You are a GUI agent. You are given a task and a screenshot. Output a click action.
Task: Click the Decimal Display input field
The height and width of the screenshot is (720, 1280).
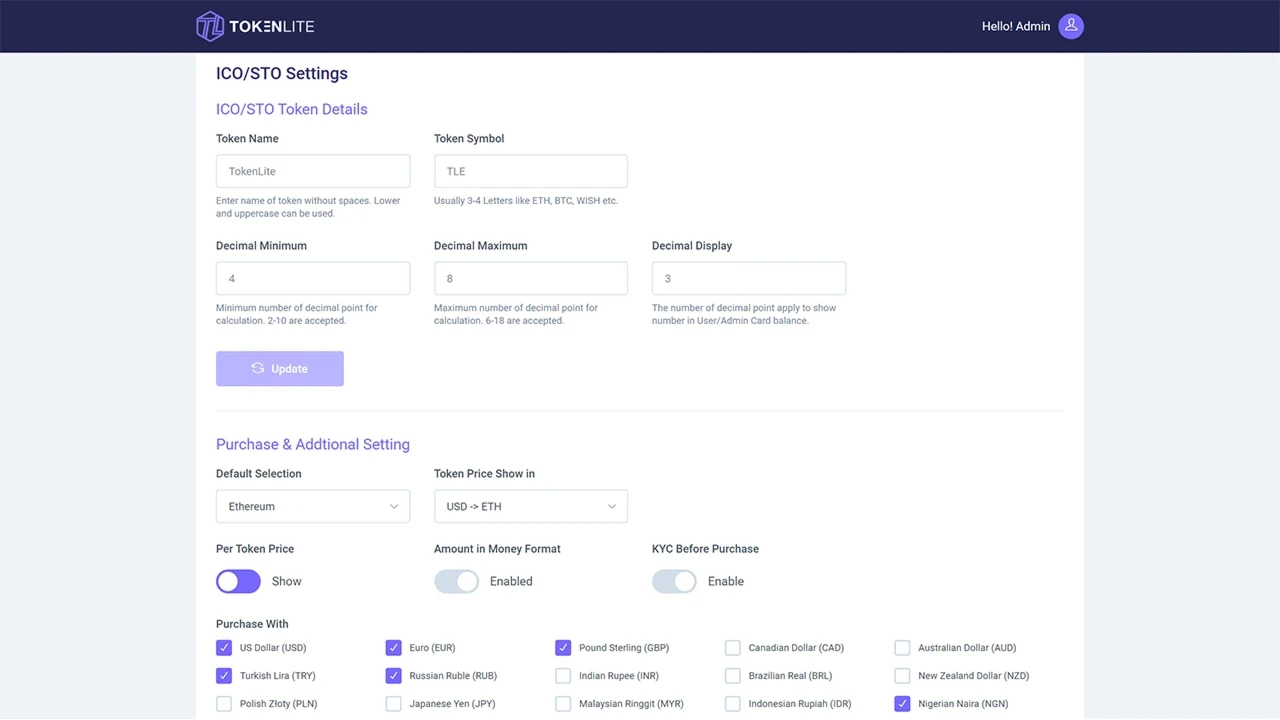[x=749, y=279]
